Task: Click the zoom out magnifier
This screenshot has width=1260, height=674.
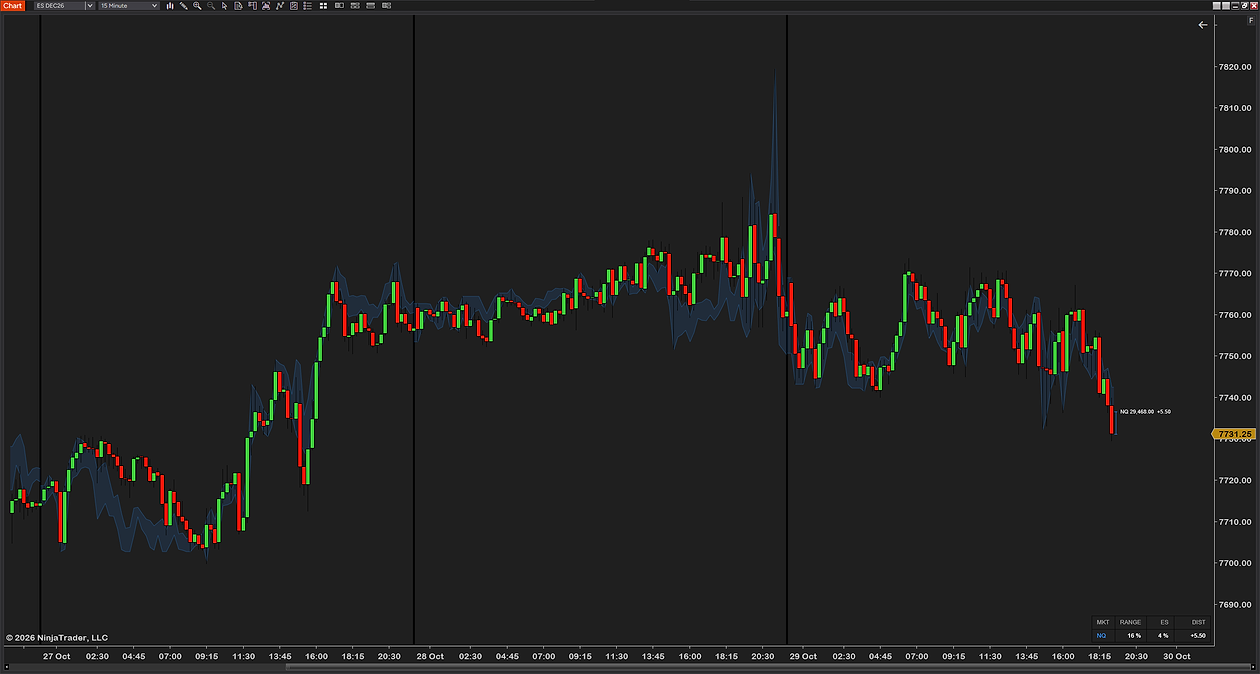Action: click(211, 6)
